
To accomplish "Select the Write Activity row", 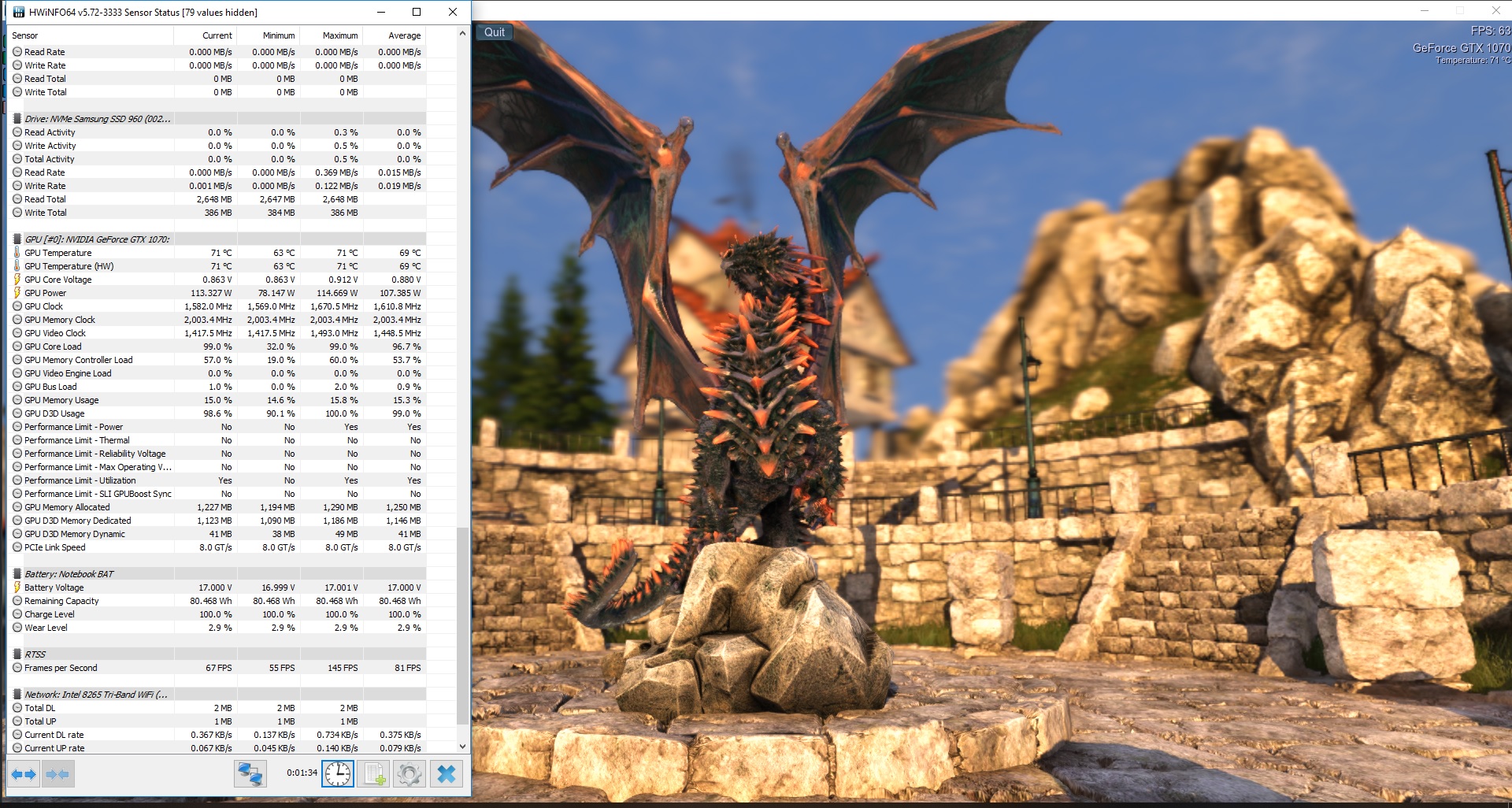I will click(217, 146).
